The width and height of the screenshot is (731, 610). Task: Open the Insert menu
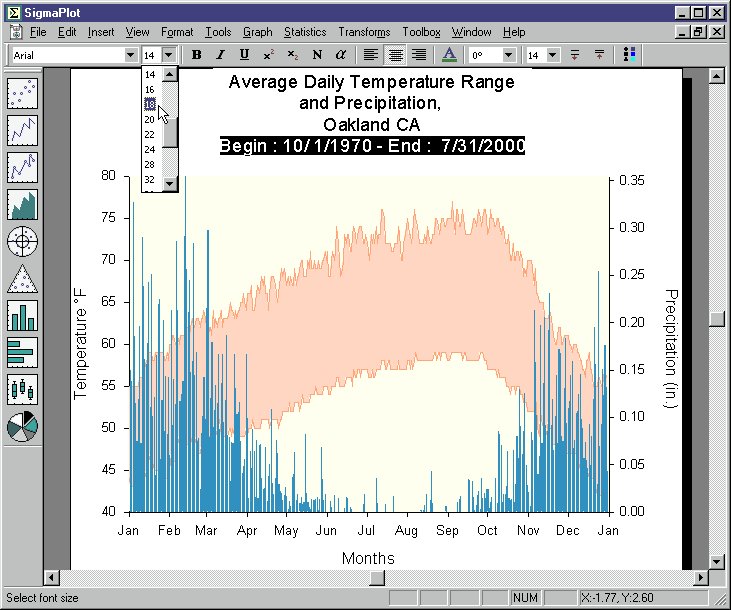click(x=101, y=32)
